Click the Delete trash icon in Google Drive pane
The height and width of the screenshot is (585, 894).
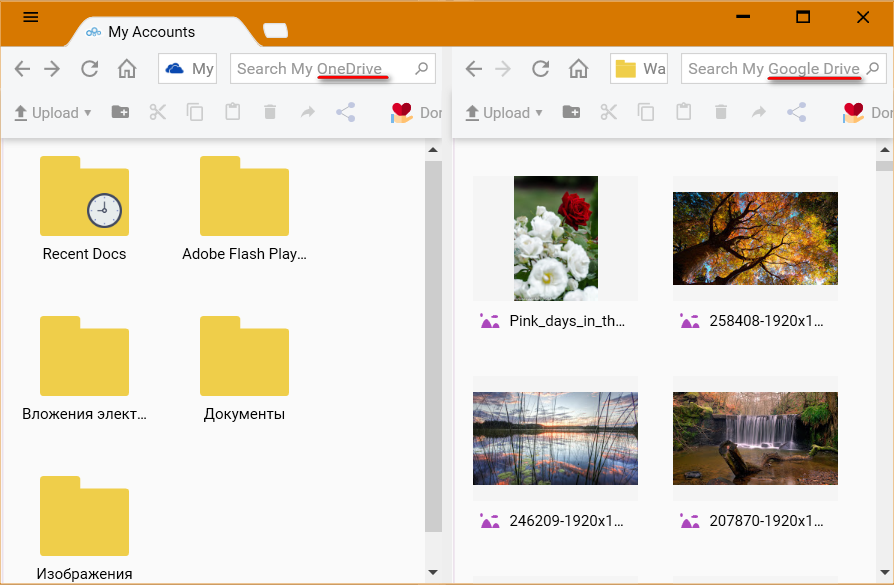click(x=721, y=112)
